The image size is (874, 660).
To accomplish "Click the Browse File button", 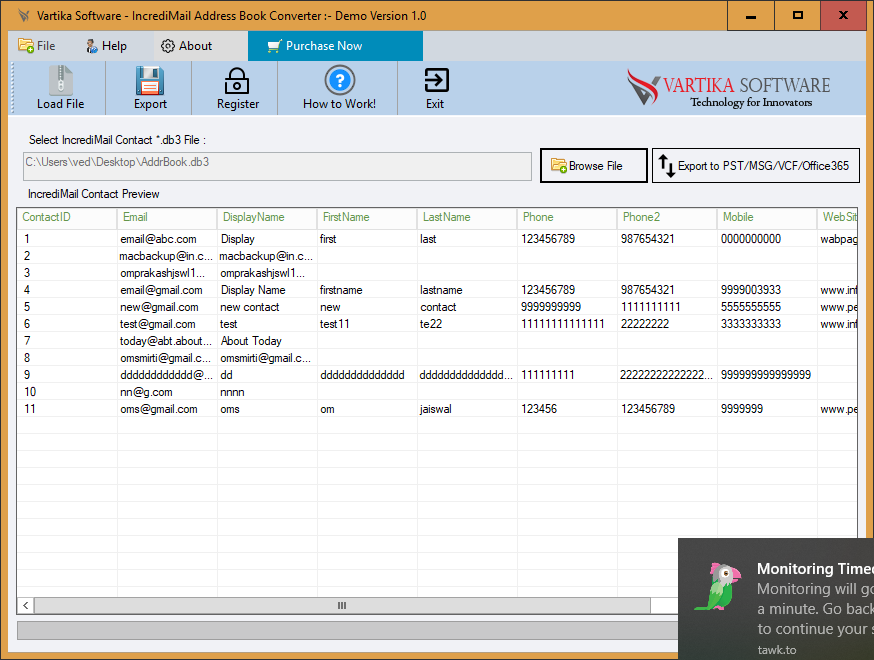I will pyautogui.click(x=594, y=166).
